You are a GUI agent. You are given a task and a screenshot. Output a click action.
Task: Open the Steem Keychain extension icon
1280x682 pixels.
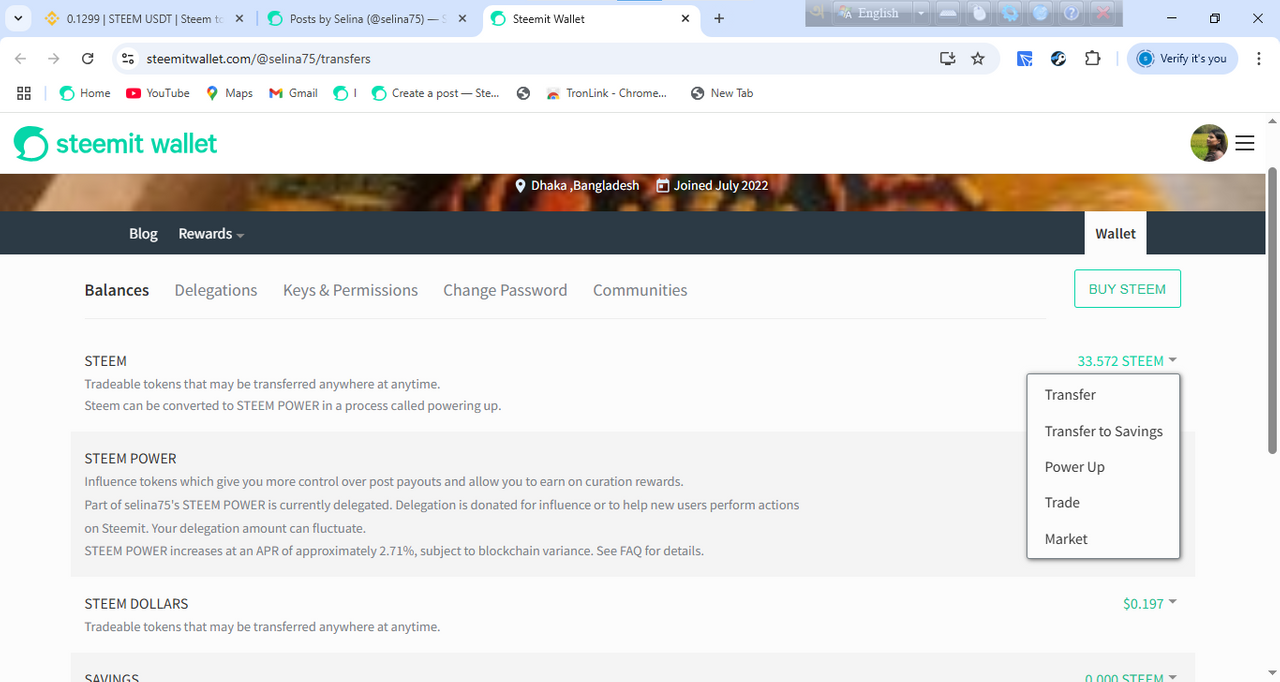pyautogui.click(x=1059, y=59)
